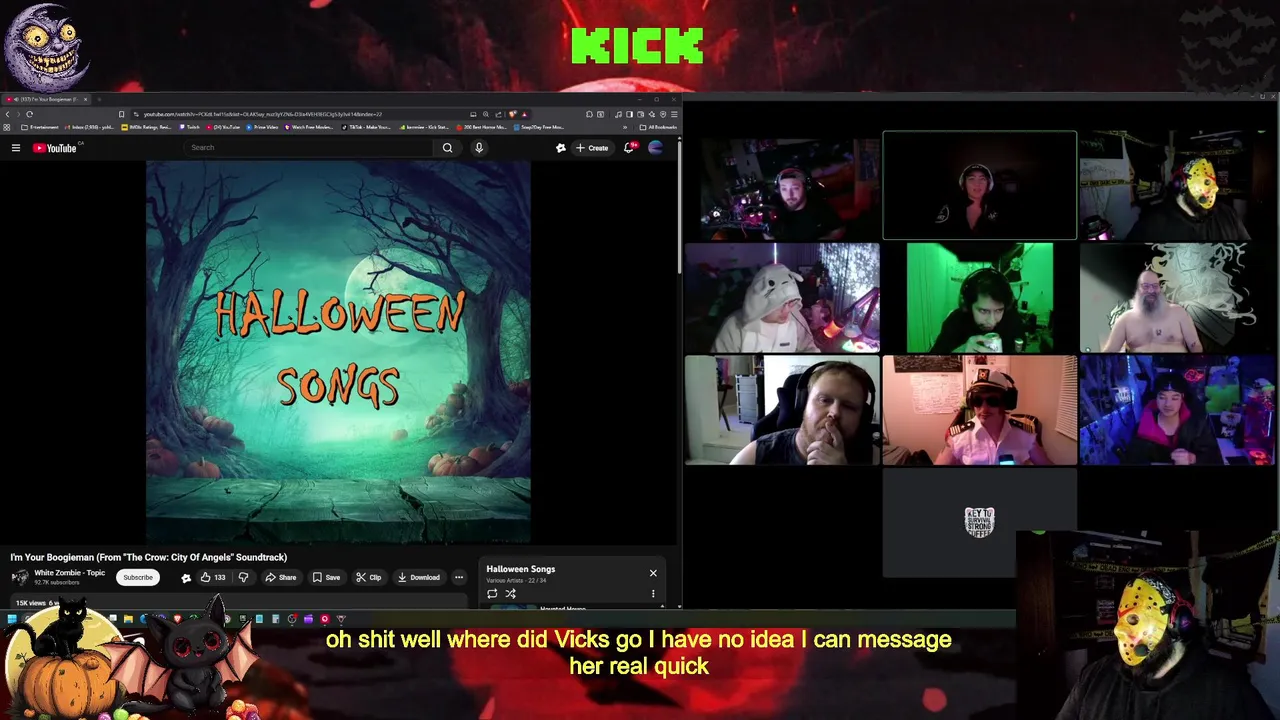
Task: Open File Explorer from the taskbar
Action: click(128, 619)
